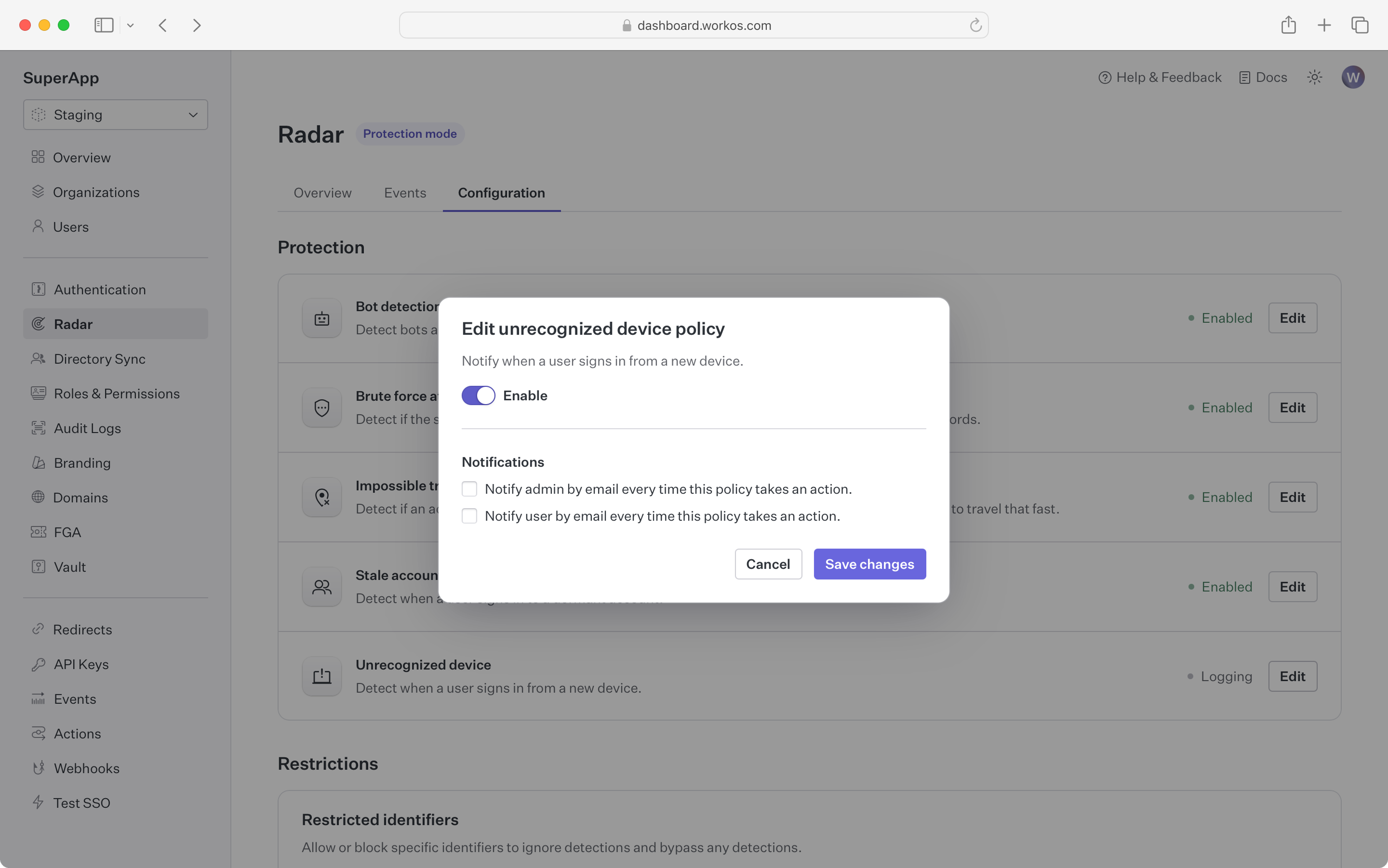
Task: Open the Docs link
Action: coord(1263,77)
